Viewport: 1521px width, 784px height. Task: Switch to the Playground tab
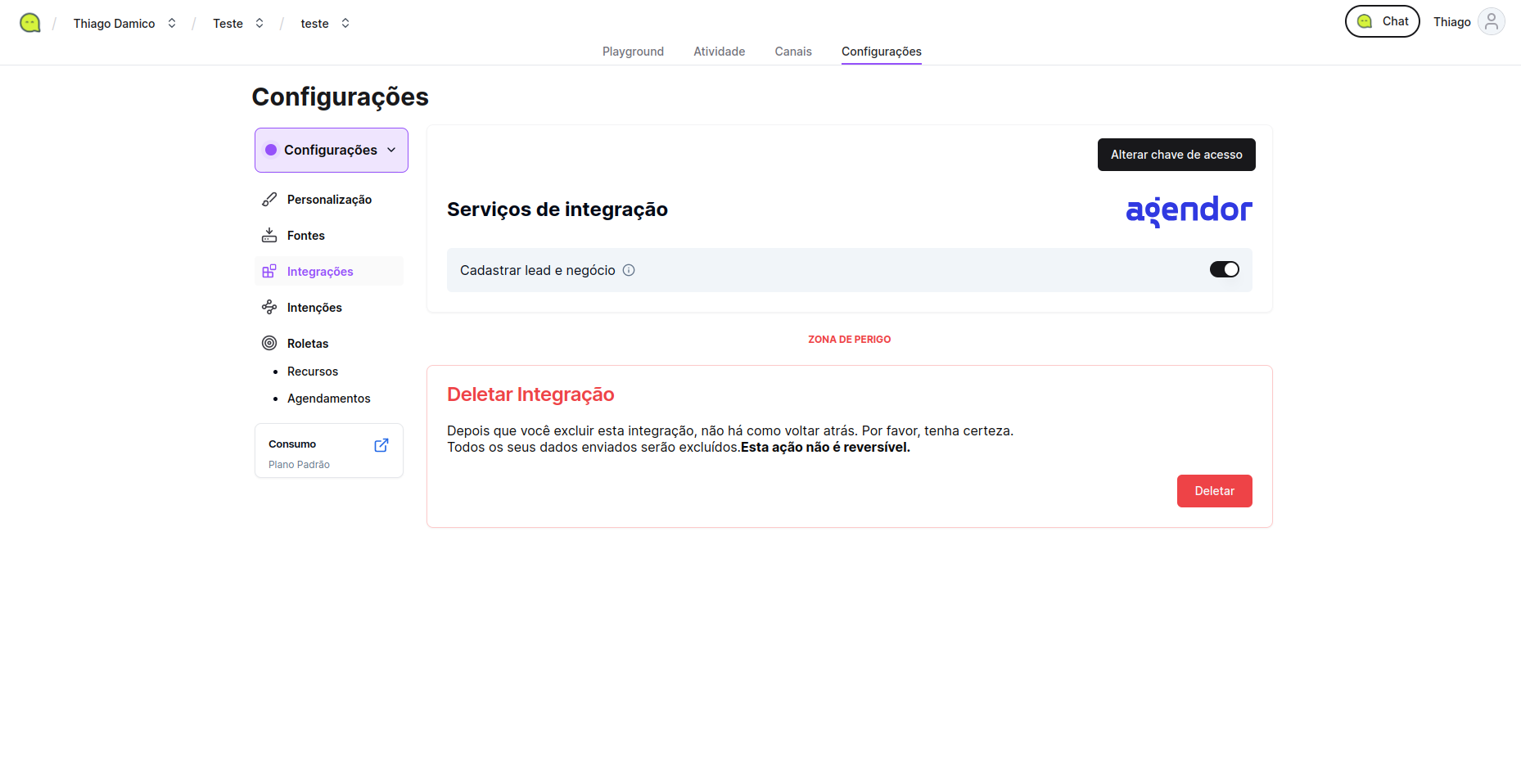pyautogui.click(x=633, y=52)
